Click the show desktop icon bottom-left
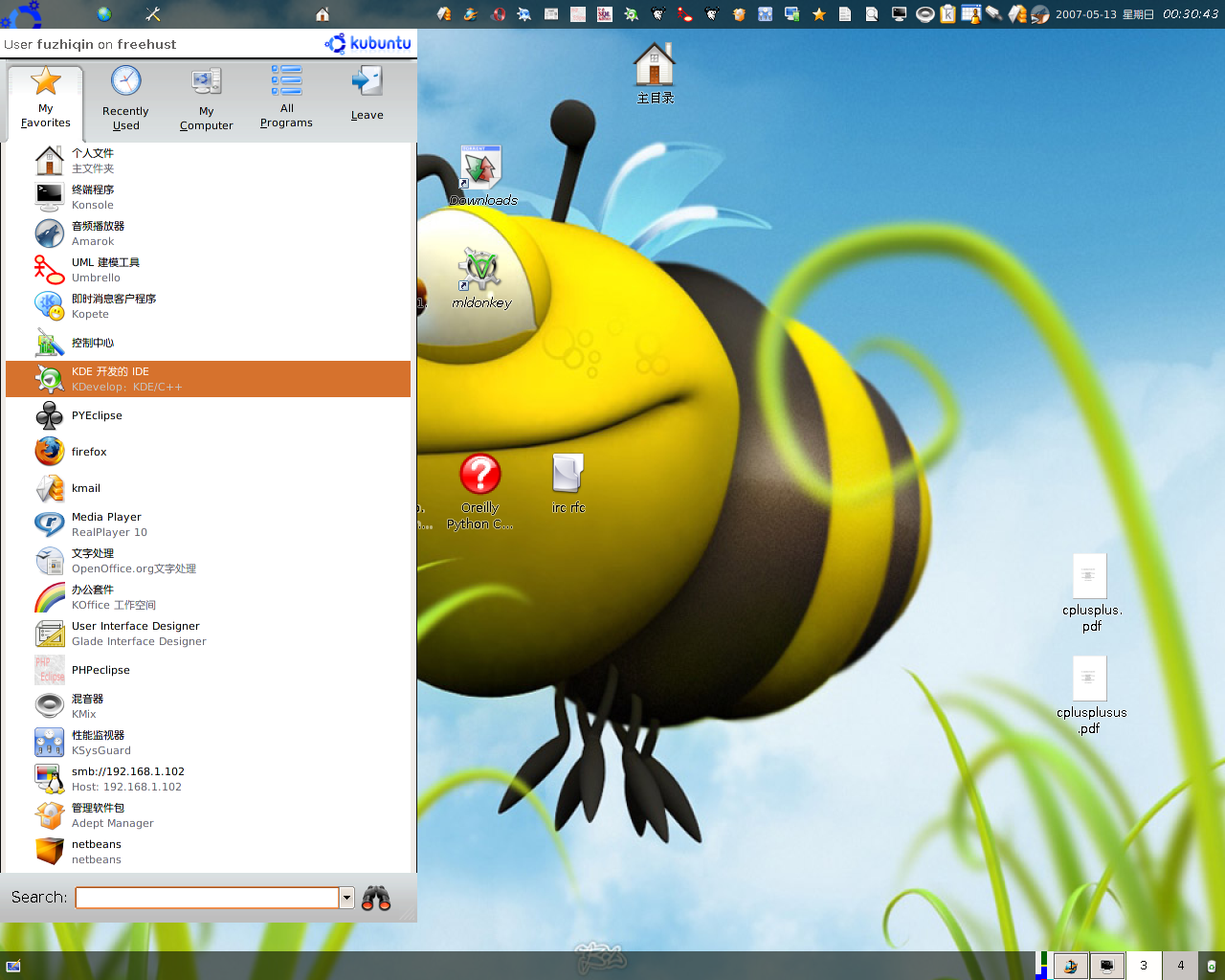The height and width of the screenshot is (980, 1225). point(13,966)
